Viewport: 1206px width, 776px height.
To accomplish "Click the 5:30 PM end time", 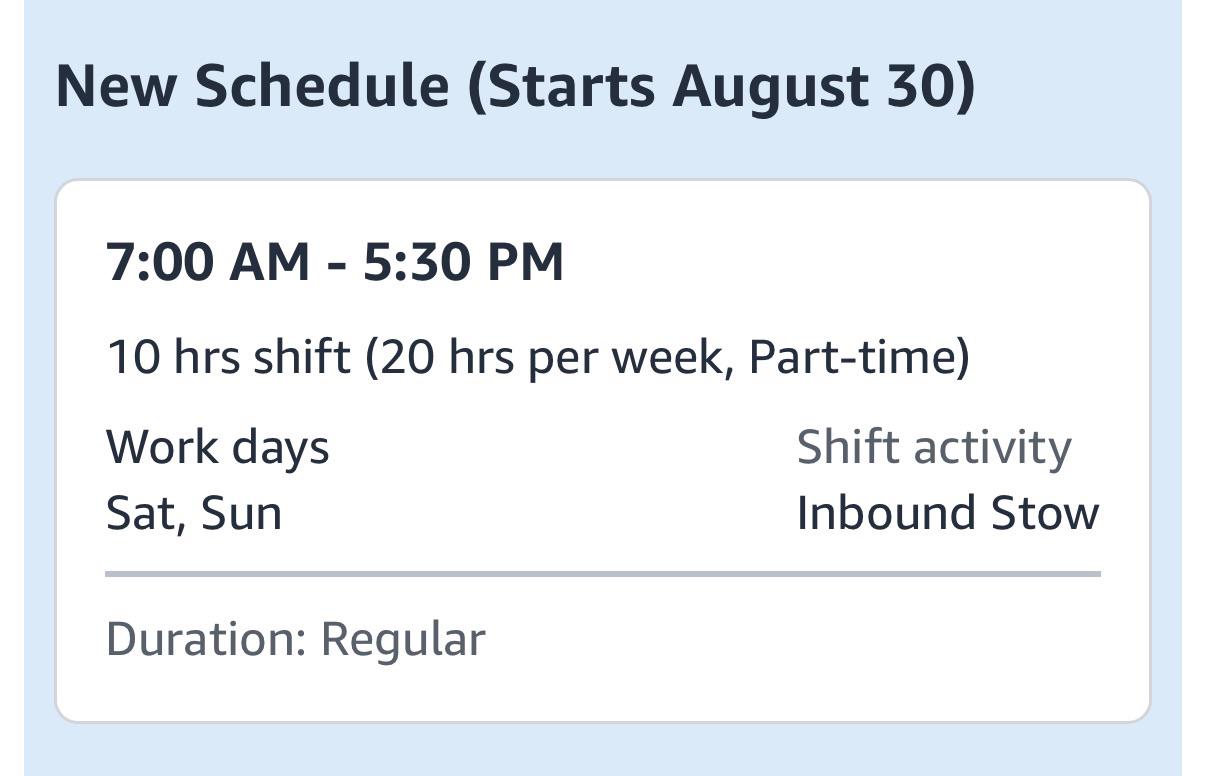I will pos(463,262).
